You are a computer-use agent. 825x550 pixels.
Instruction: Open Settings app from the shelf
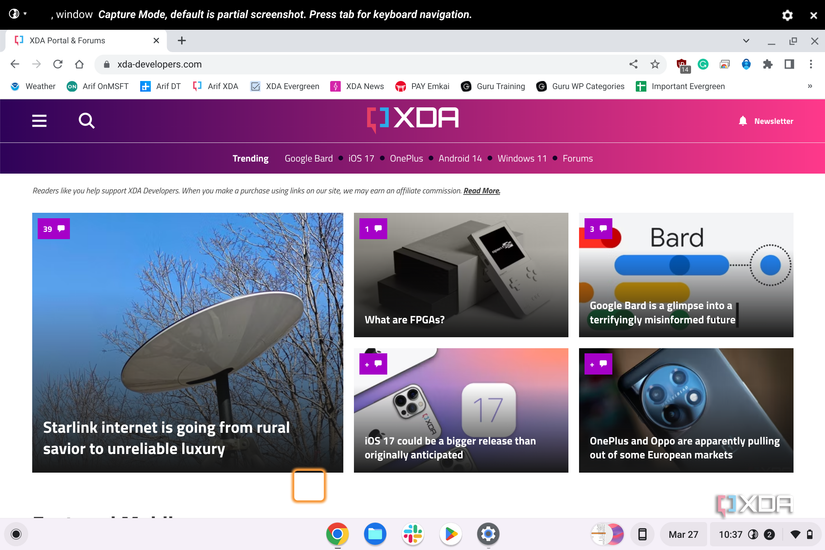(x=488, y=534)
